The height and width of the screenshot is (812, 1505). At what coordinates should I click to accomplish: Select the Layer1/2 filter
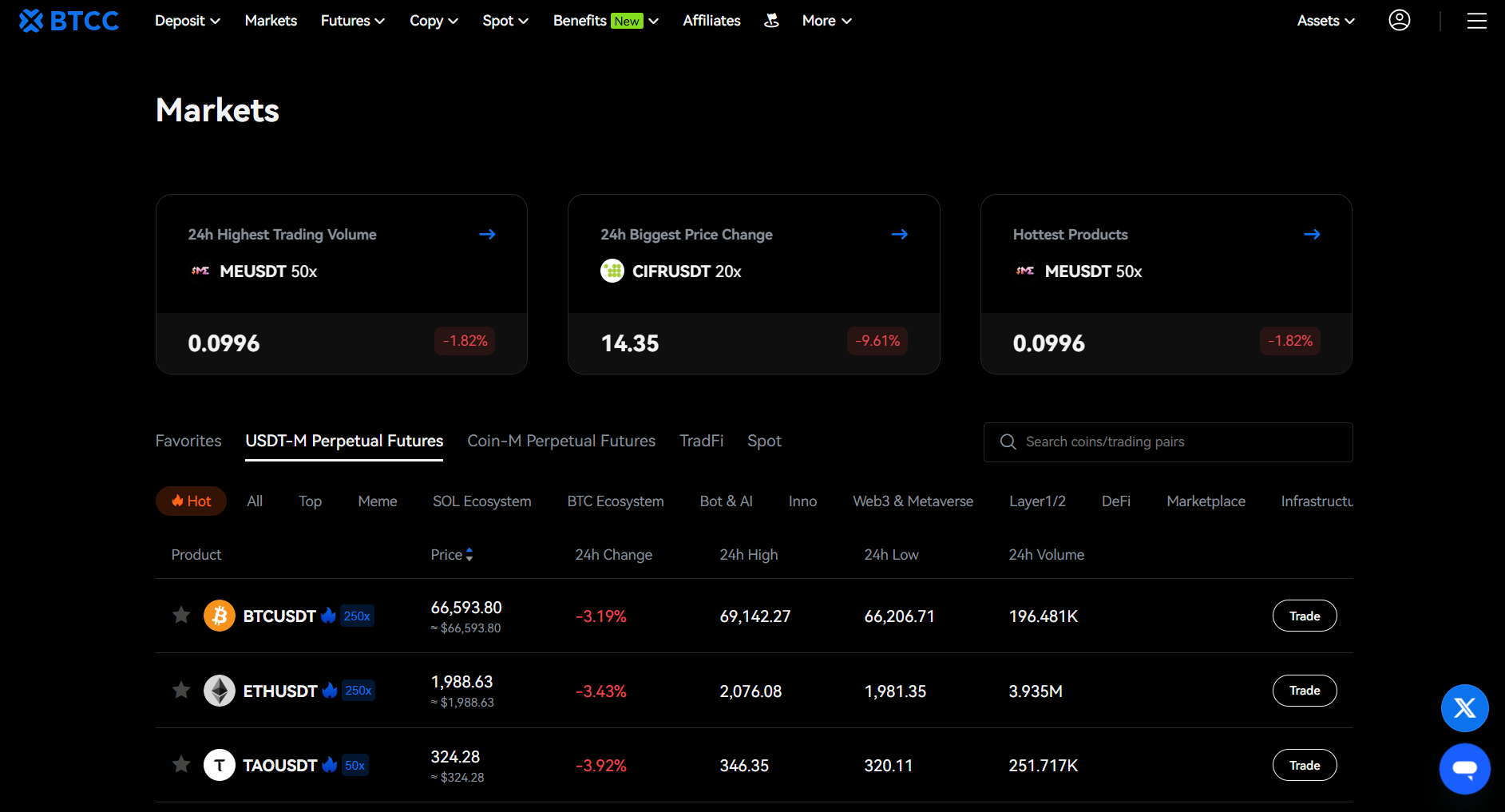[1038, 501]
